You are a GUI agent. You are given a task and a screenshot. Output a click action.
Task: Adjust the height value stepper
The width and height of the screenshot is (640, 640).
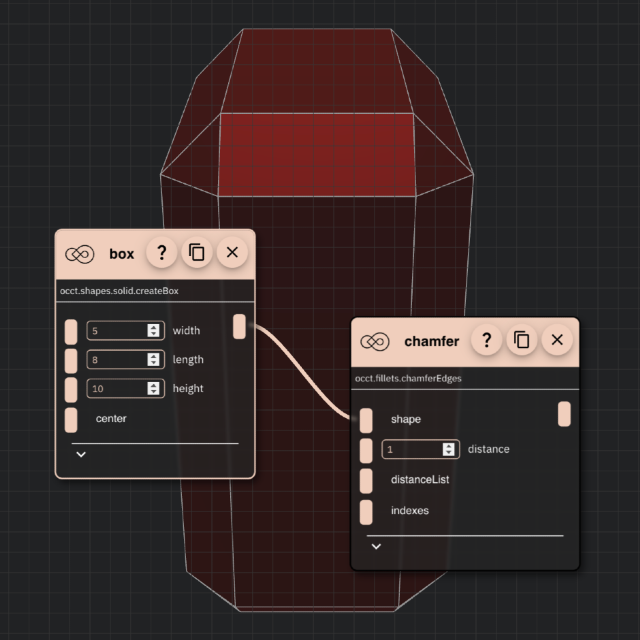(x=153, y=388)
